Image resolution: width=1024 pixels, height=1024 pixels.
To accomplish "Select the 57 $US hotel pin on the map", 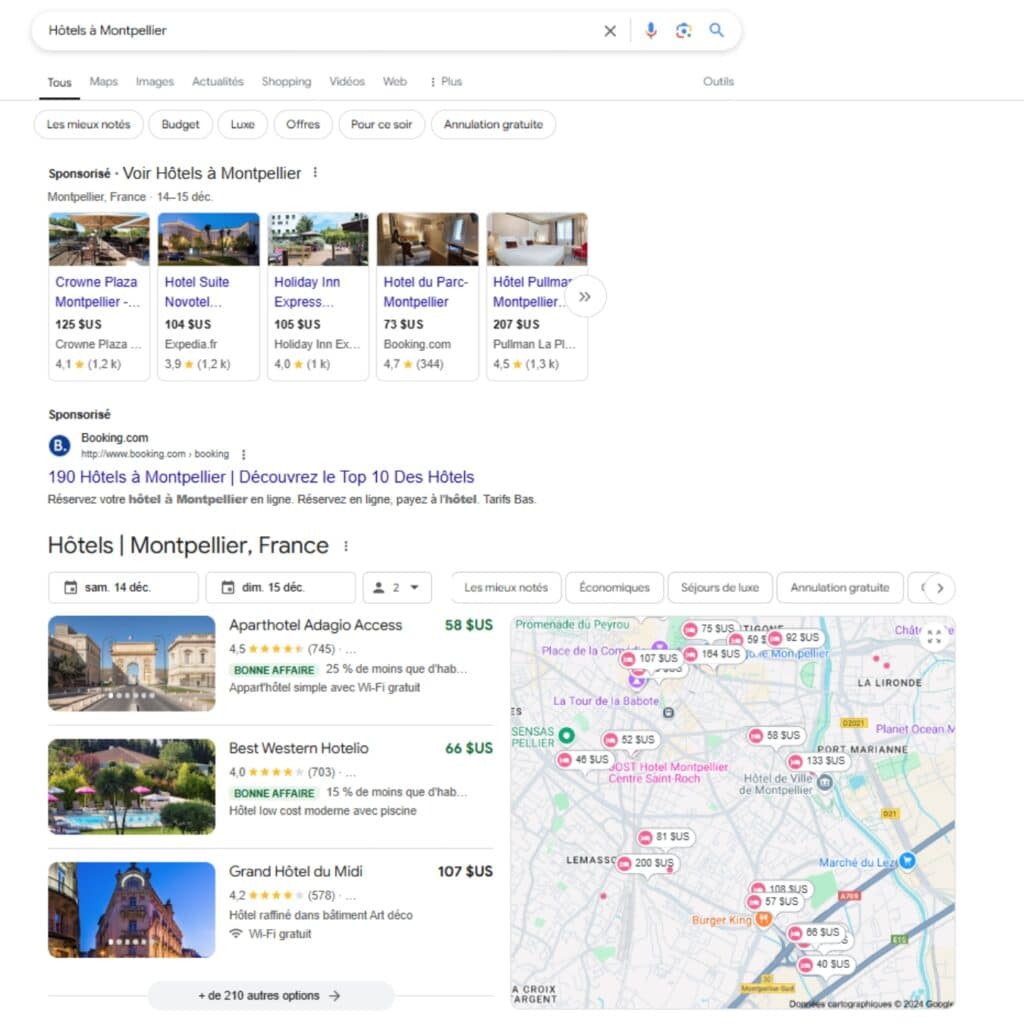I will 773,901.
